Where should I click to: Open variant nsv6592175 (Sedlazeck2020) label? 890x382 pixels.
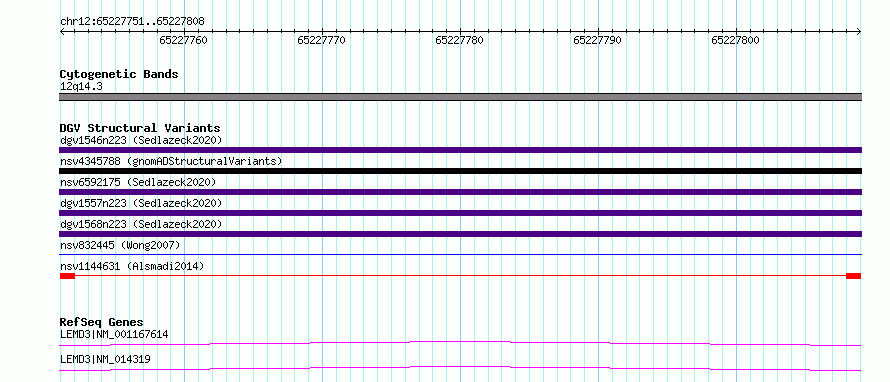(x=138, y=182)
